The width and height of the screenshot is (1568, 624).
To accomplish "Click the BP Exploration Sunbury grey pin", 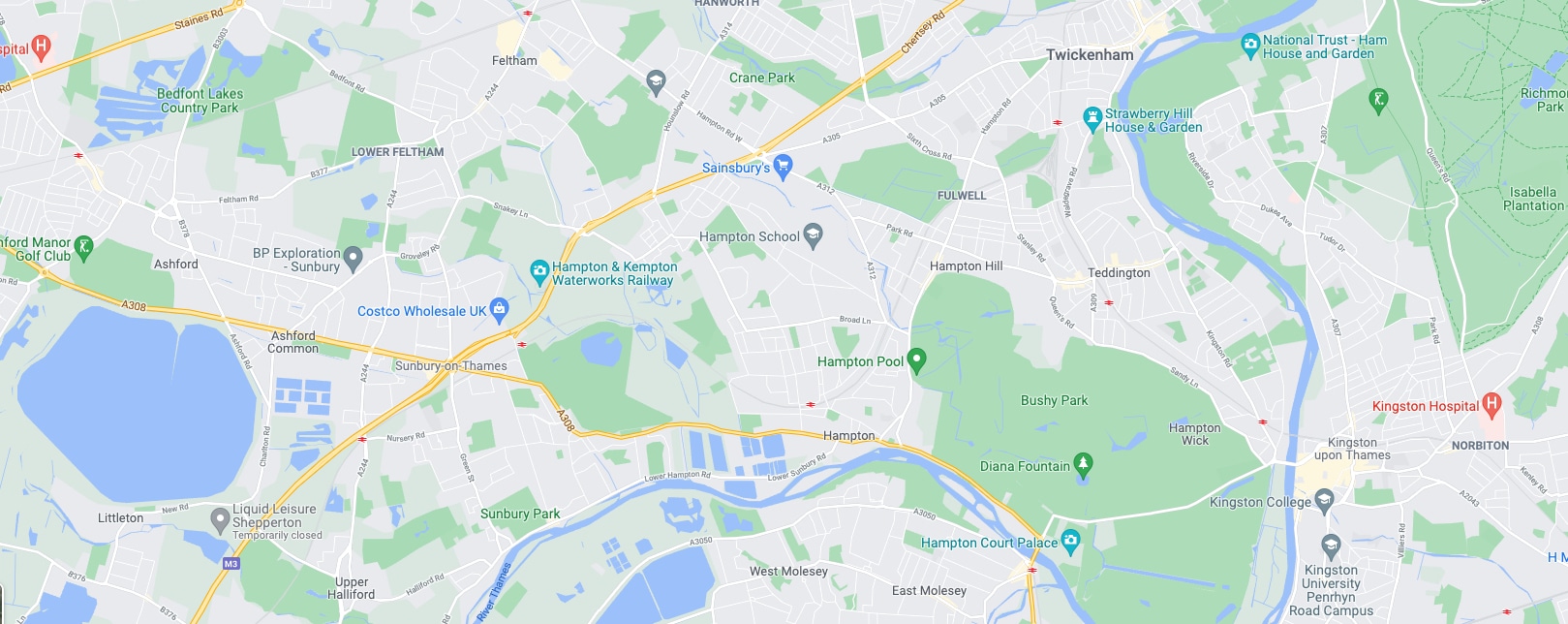I will 353,259.
